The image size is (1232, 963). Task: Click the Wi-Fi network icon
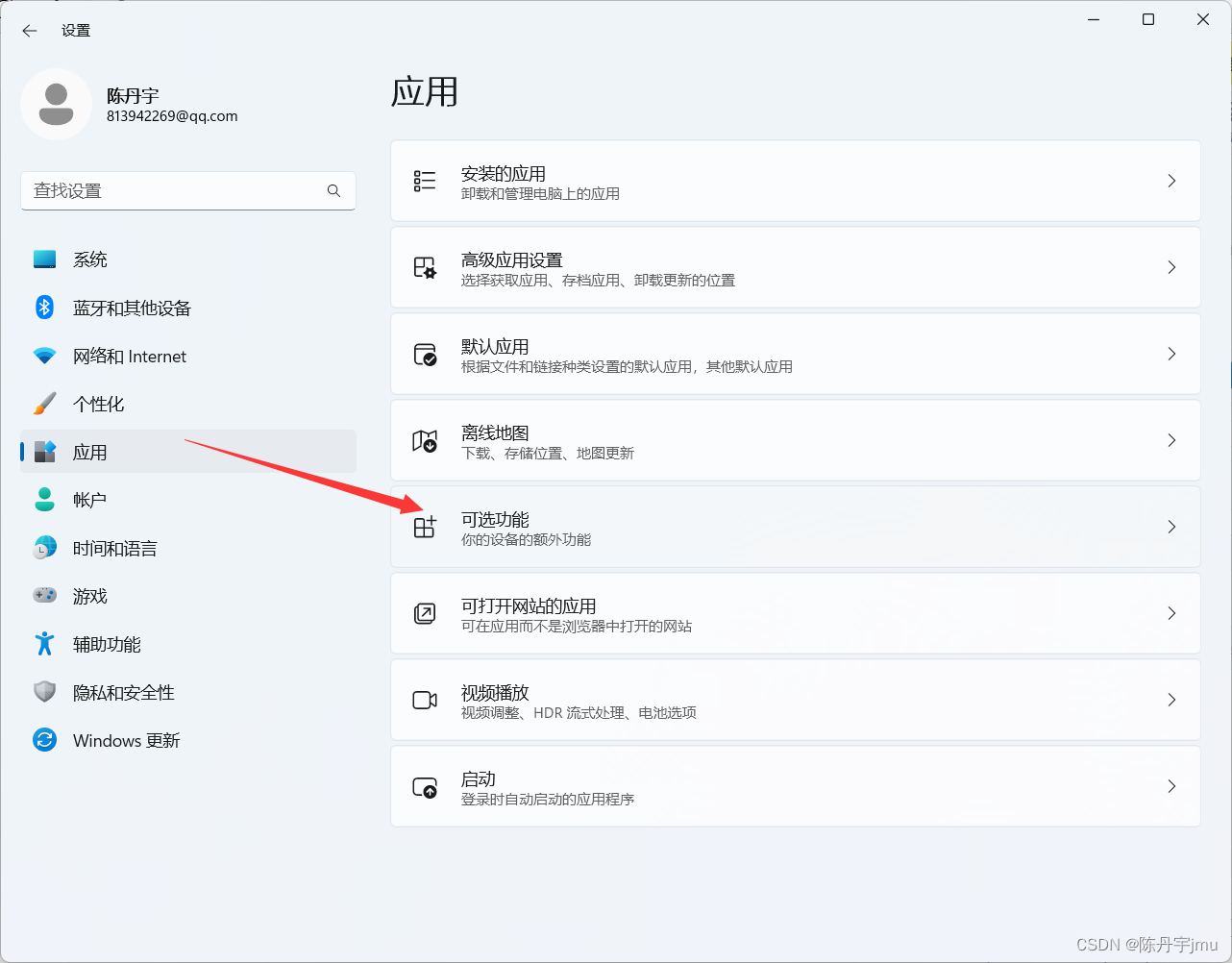pos(45,356)
